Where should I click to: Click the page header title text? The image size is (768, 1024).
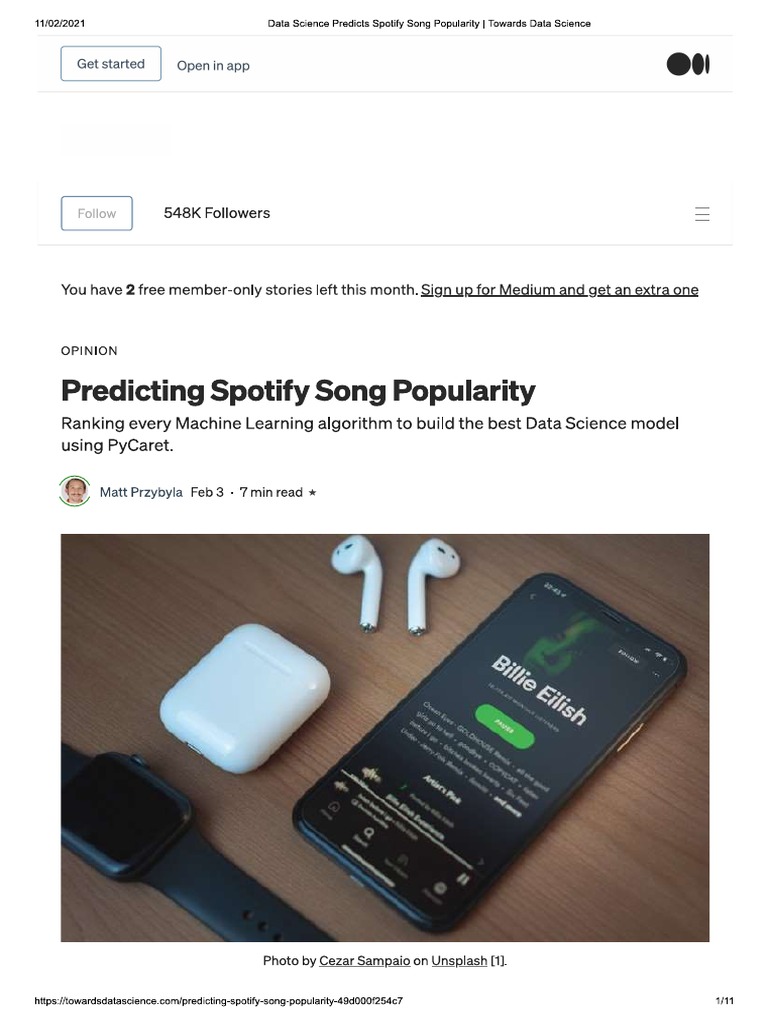pyautogui.click(x=429, y=24)
